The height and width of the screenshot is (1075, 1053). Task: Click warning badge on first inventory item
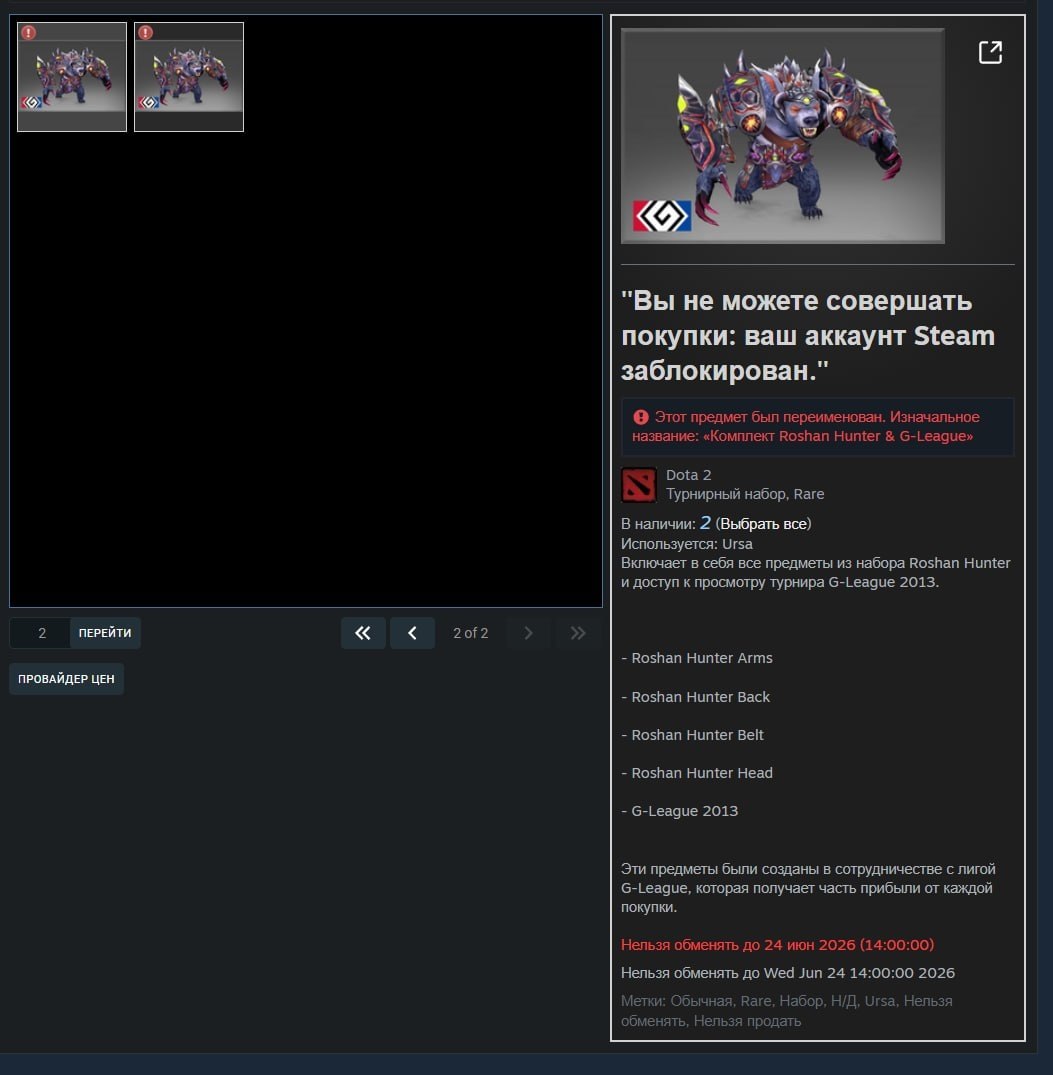pyautogui.click(x=28, y=32)
